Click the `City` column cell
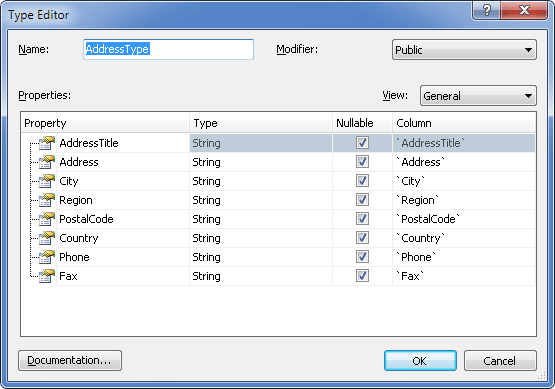 pyautogui.click(x=464, y=181)
